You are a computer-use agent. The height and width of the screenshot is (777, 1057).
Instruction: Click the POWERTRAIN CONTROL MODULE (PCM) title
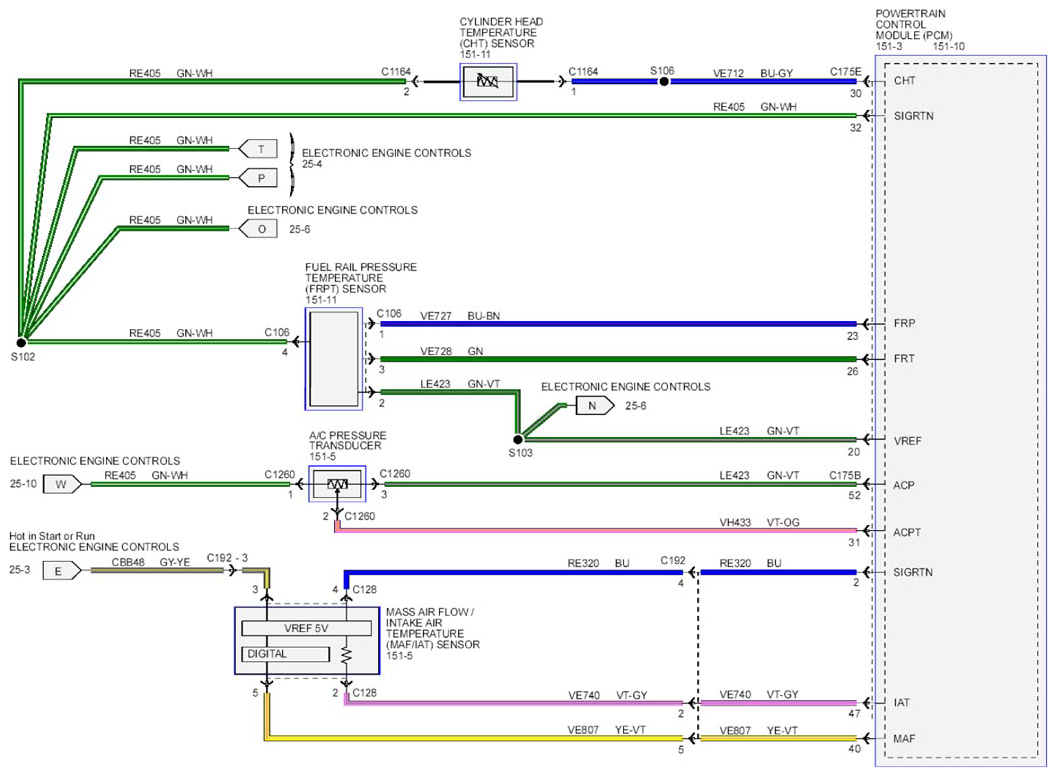(x=913, y=24)
